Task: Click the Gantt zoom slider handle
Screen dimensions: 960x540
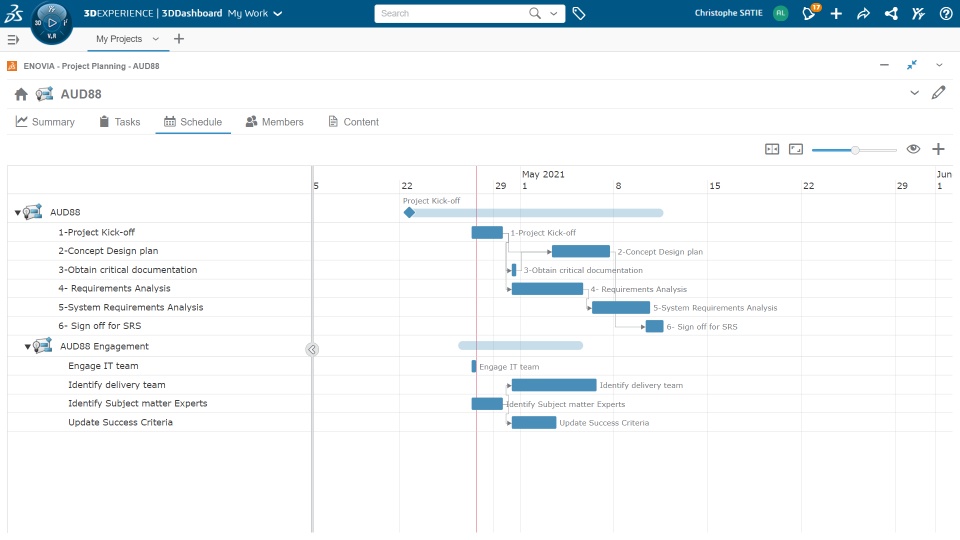Action: 855,149
